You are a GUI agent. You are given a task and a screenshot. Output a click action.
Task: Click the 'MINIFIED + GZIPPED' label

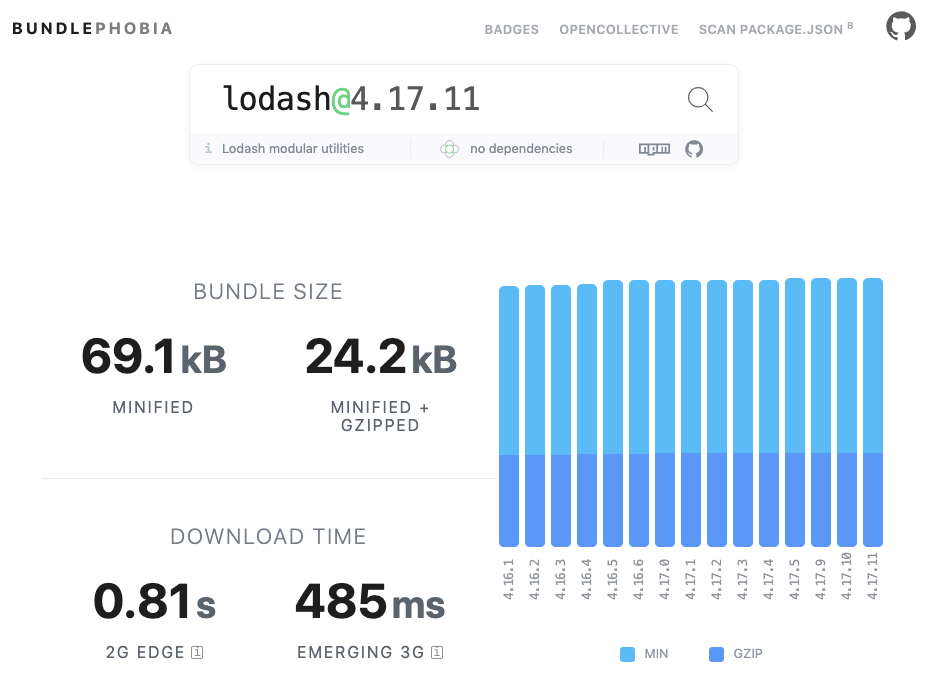pyautogui.click(x=380, y=417)
